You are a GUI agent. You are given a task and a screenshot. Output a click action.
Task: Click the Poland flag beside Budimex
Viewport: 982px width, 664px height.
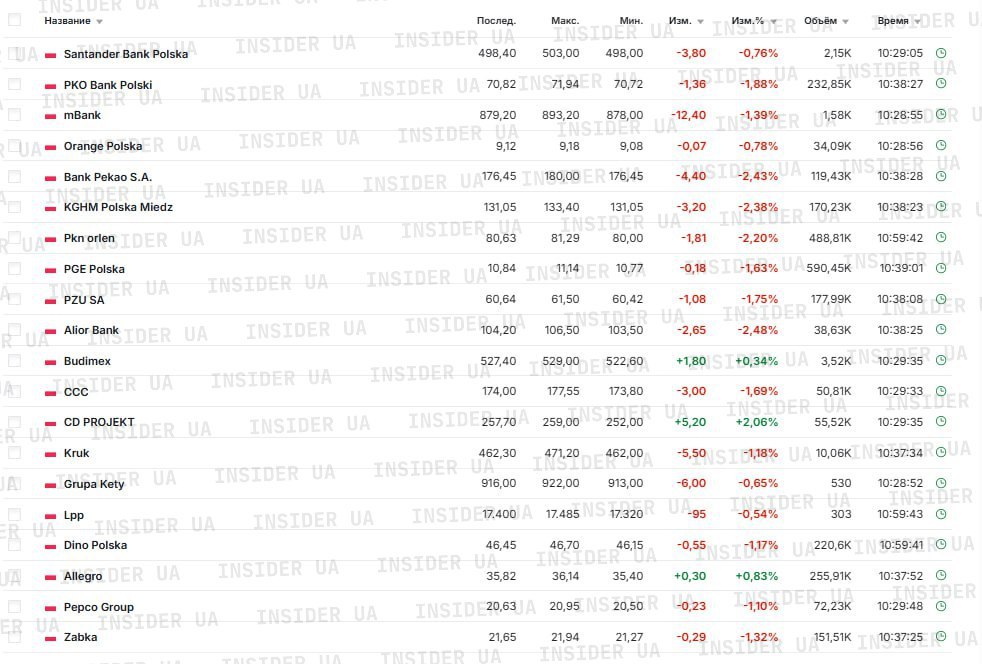50,362
